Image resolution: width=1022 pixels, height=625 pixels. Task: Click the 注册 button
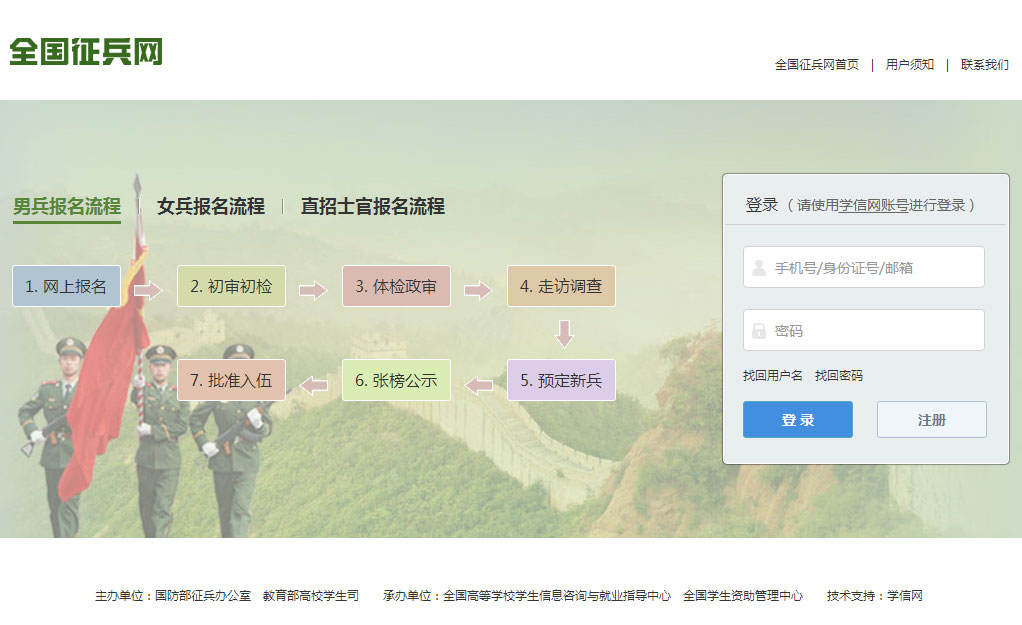[x=931, y=419]
